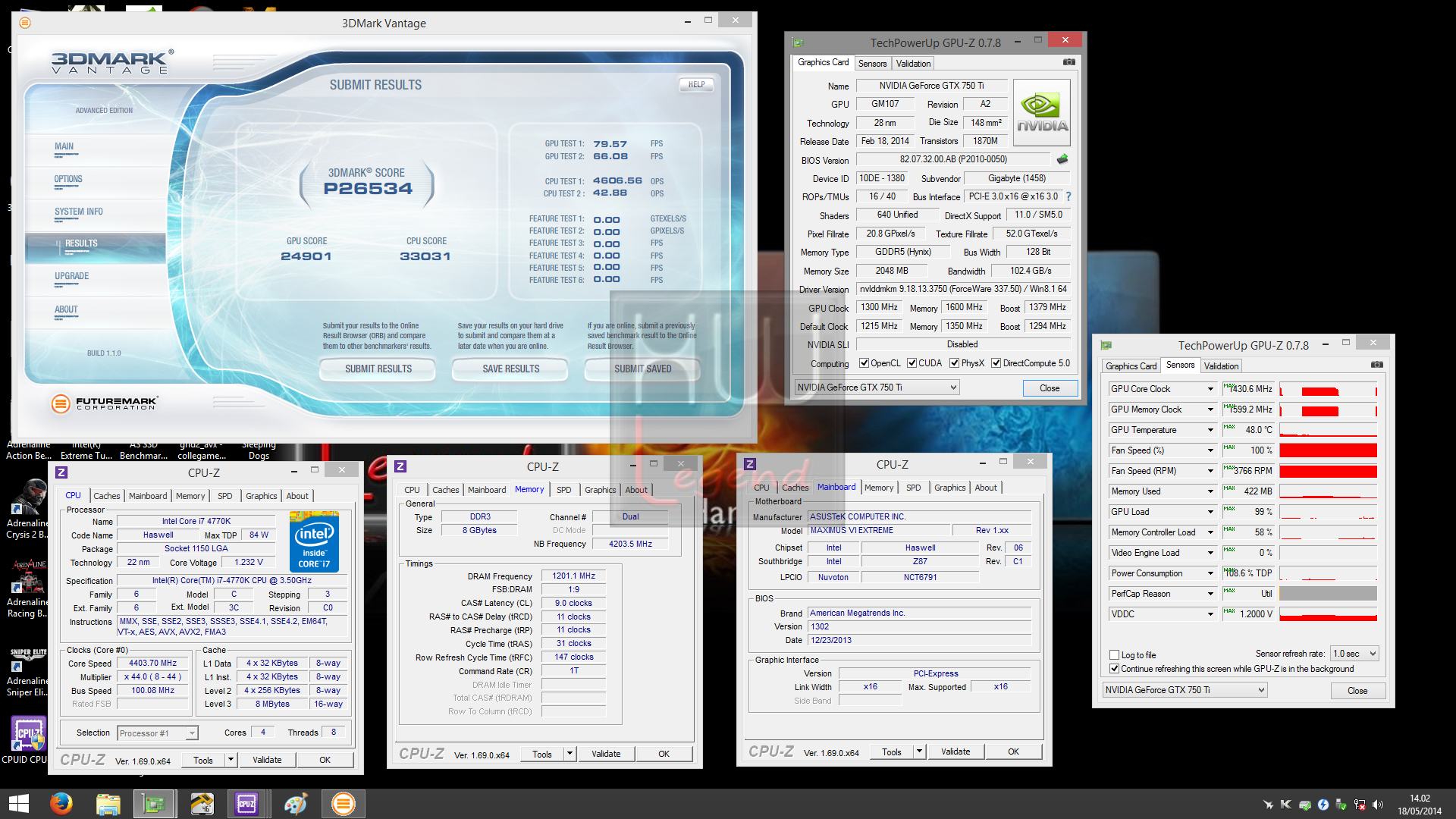Open the Sensor refresh rate dropdown
1456x819 pixels.
point(1354,654)
